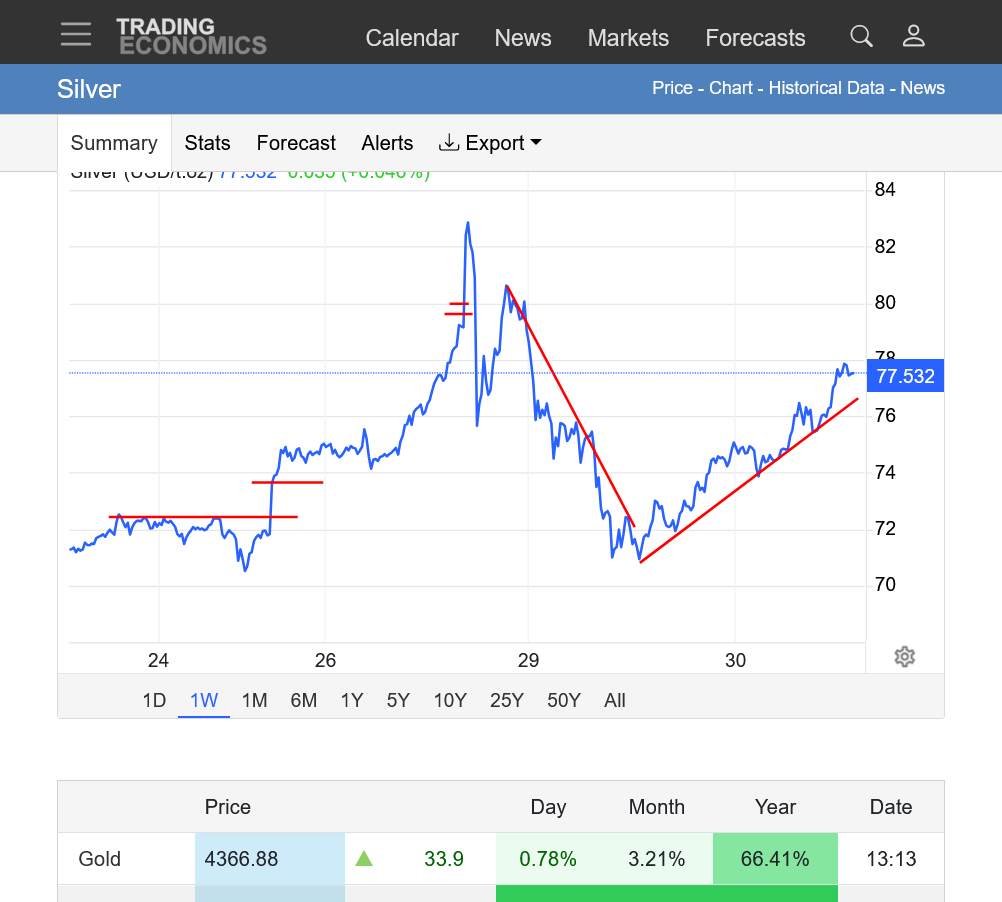Click the green up arrow for Gold
The image size is (1002, 902).
pyautogui.click(x=364, y=859)
